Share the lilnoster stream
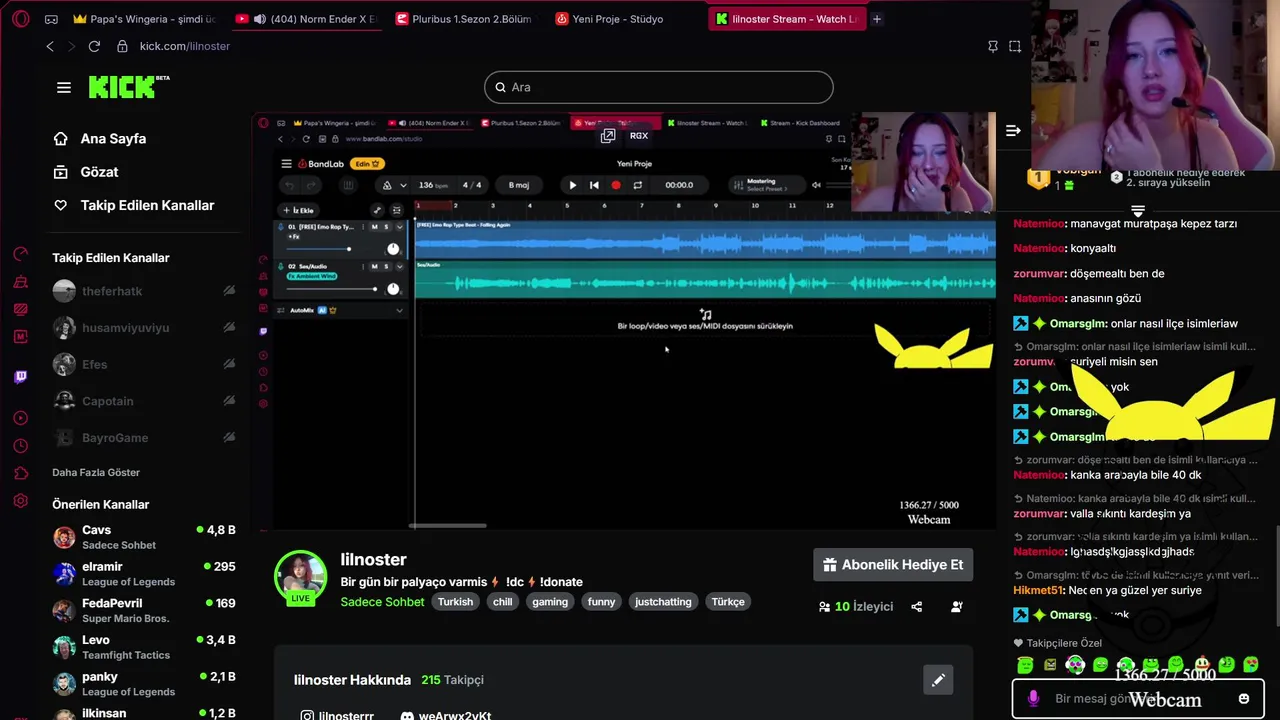The width and height of the screenshot is (1280, 720). pos(916,606)
